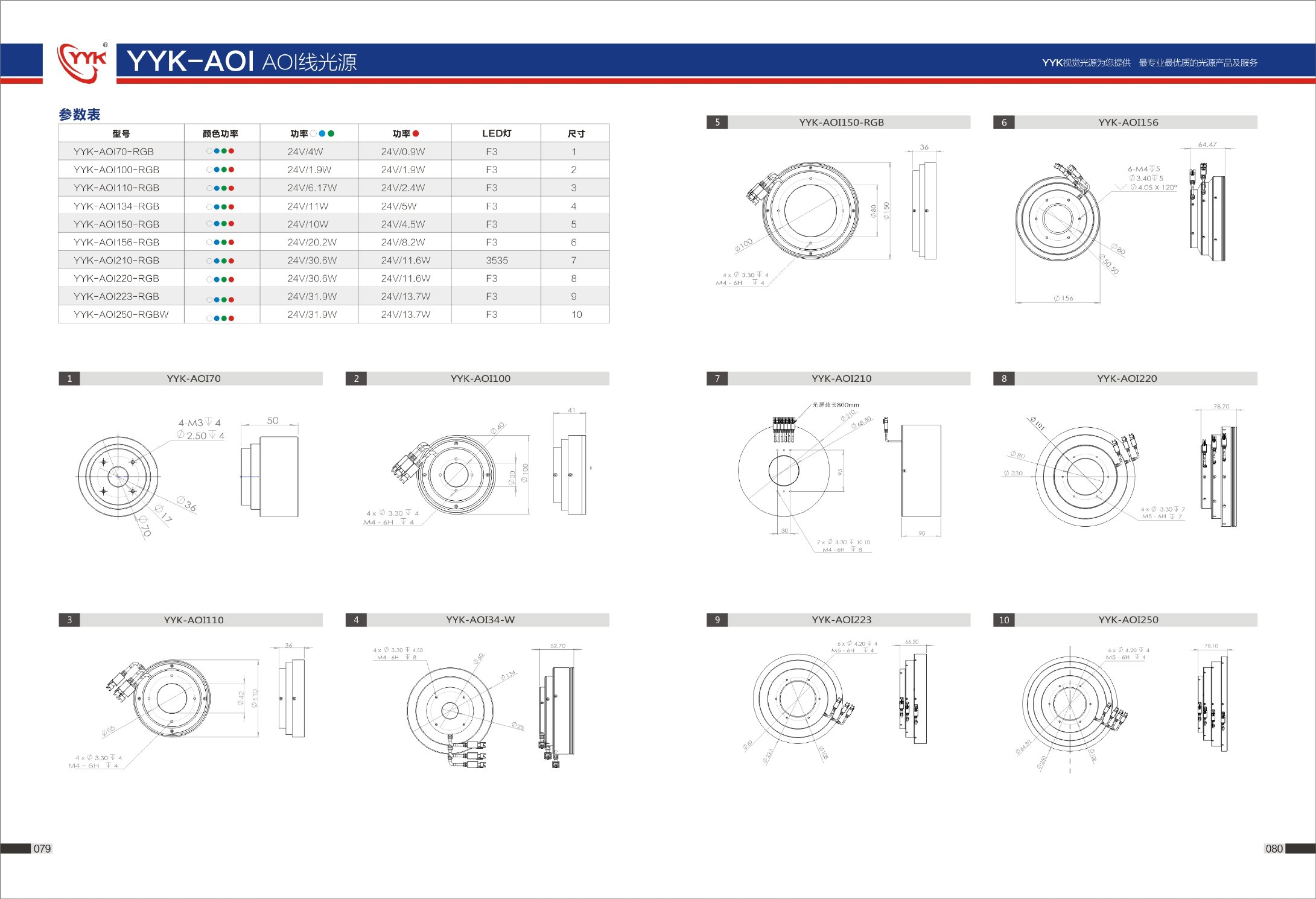Select the "YYK-AOI134-RGB" table row name
This screenshot has width=1316, height=899.
click(116, 206)
